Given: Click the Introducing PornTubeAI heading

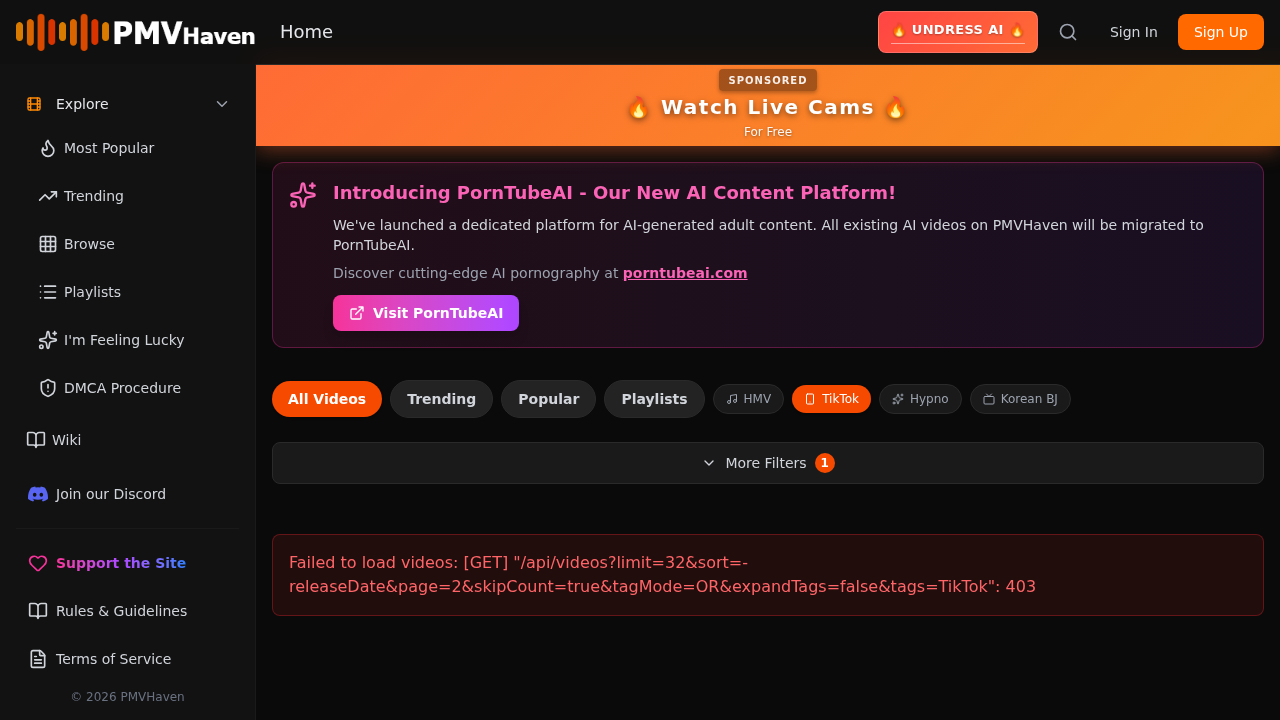Looking at the screenshot, I should (614, 193).
